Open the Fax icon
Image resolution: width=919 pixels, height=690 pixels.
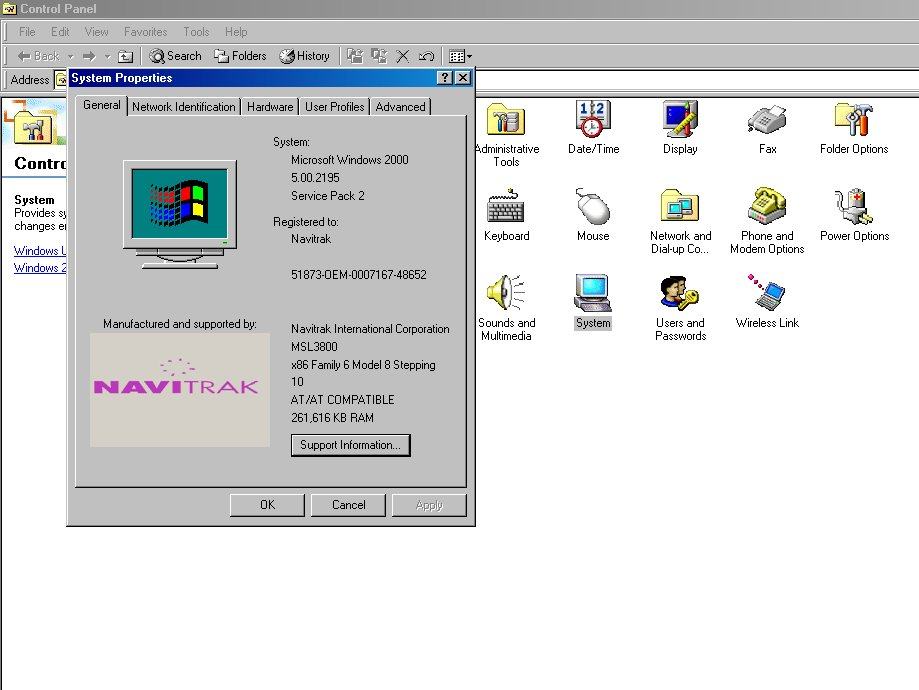pyautogui.click(x=767, y=121)
